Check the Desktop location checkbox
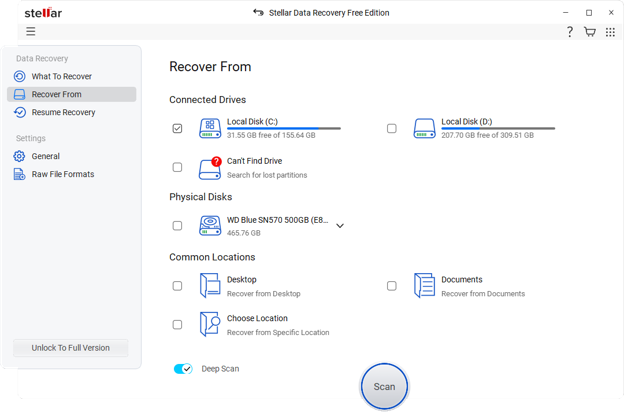The width and height of the screenshot is (624, 412). 177,286
